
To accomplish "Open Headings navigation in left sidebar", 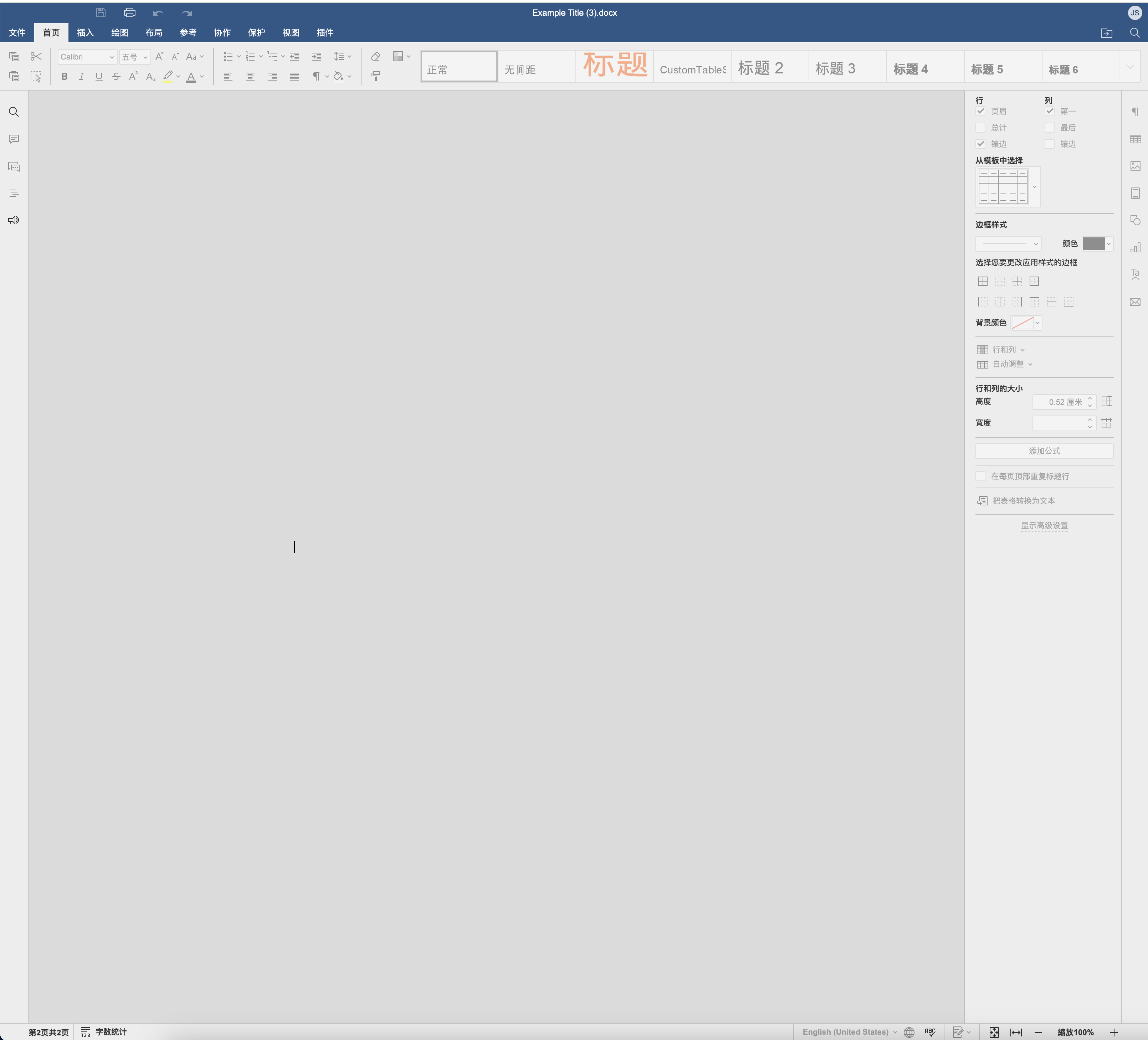I will pos(14,194).
